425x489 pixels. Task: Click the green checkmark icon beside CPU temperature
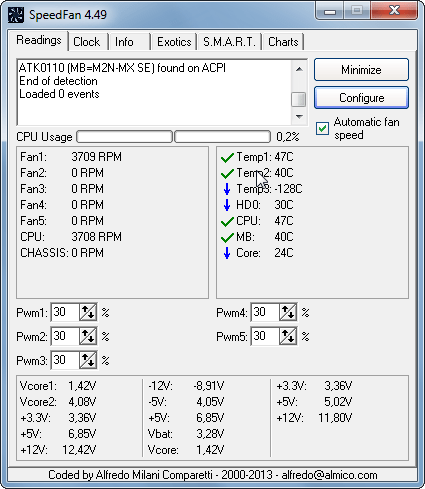[x=227, y=221]
